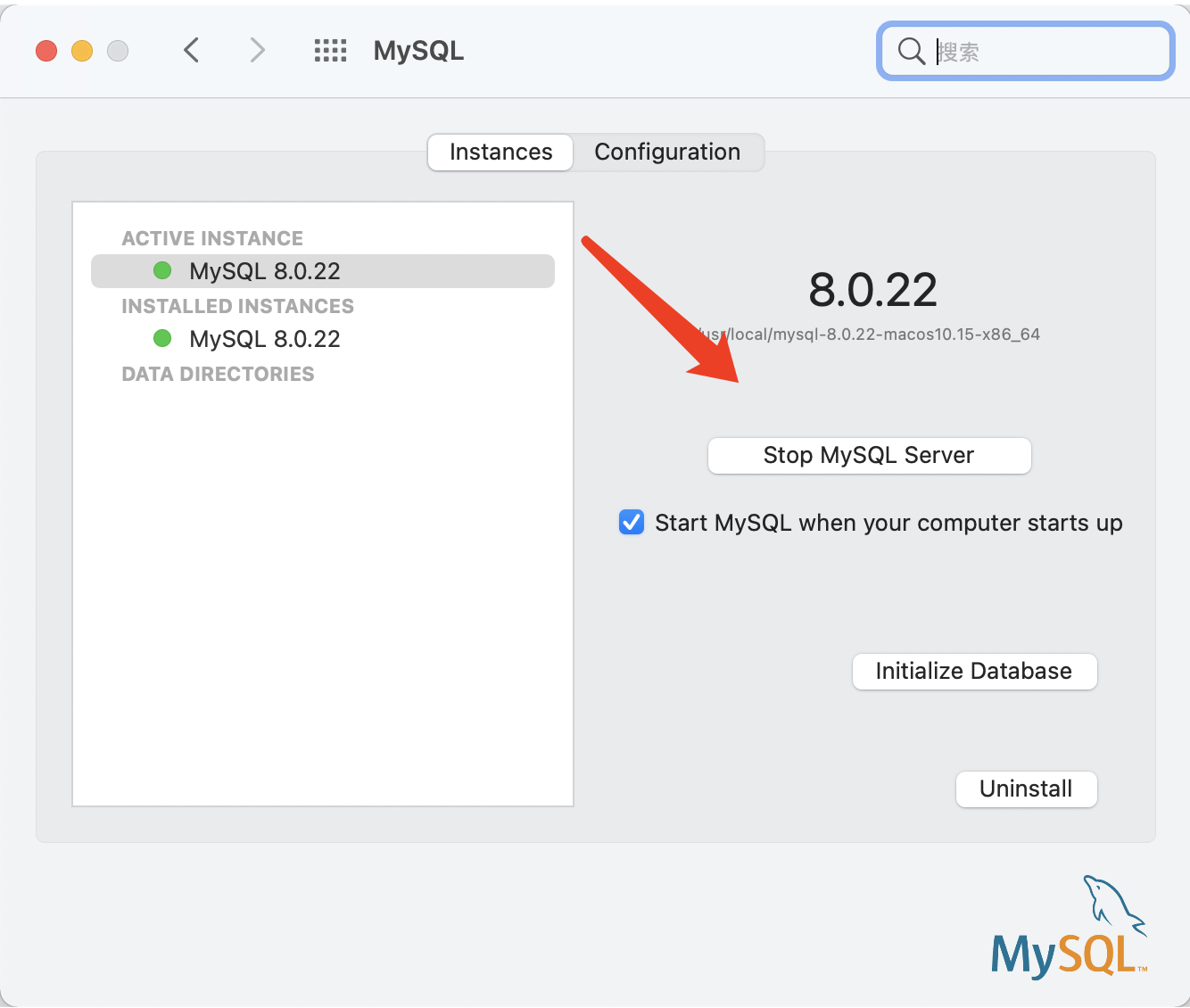Select MySQL 8.0.22 under Active Instance
The width and height of the screenshot is (1190, 1008).
264,270
